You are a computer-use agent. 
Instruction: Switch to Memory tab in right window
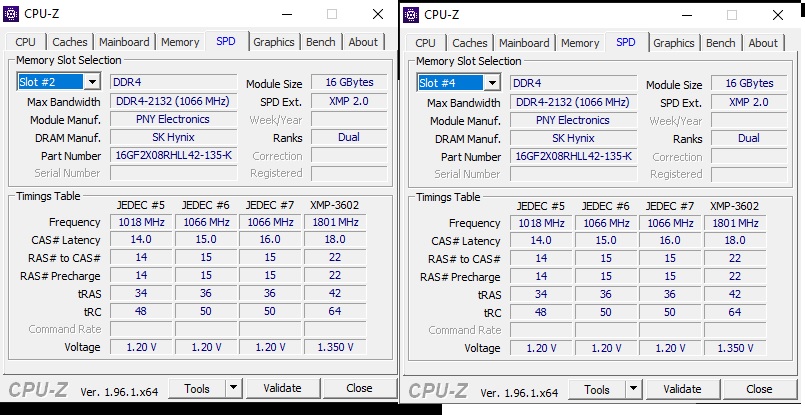(580, 43)
